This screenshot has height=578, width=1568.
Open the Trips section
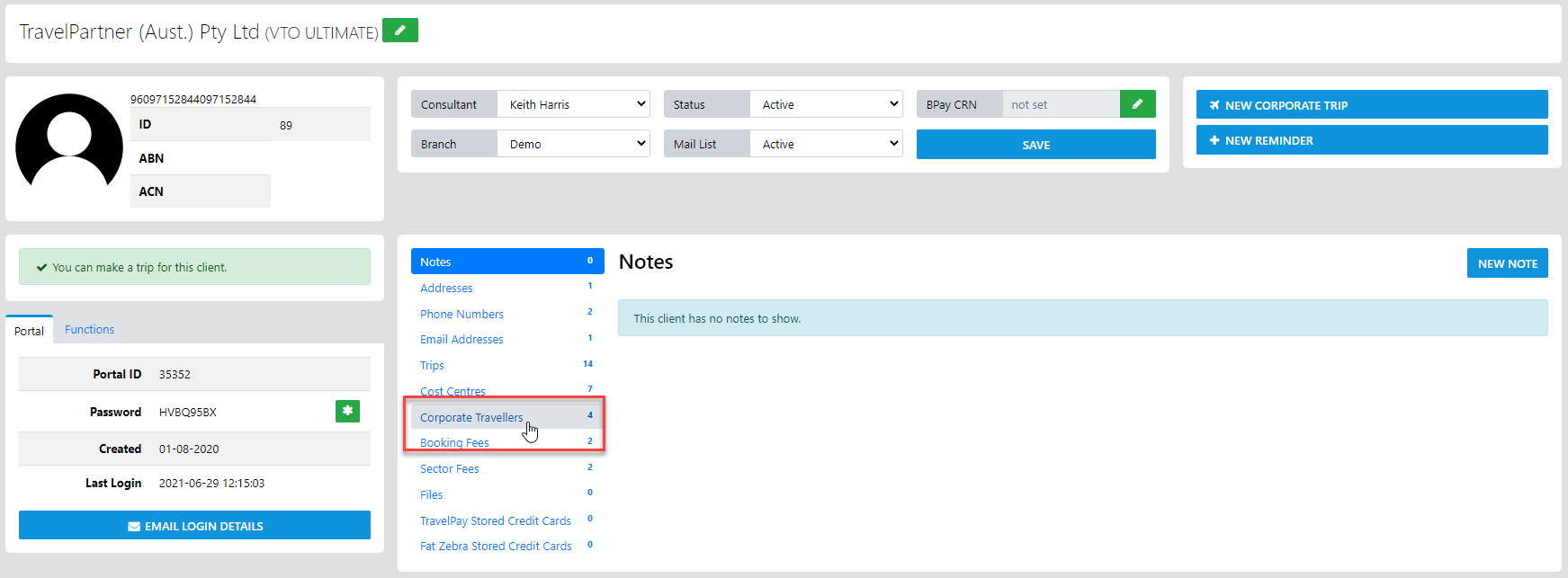point(507,365)
